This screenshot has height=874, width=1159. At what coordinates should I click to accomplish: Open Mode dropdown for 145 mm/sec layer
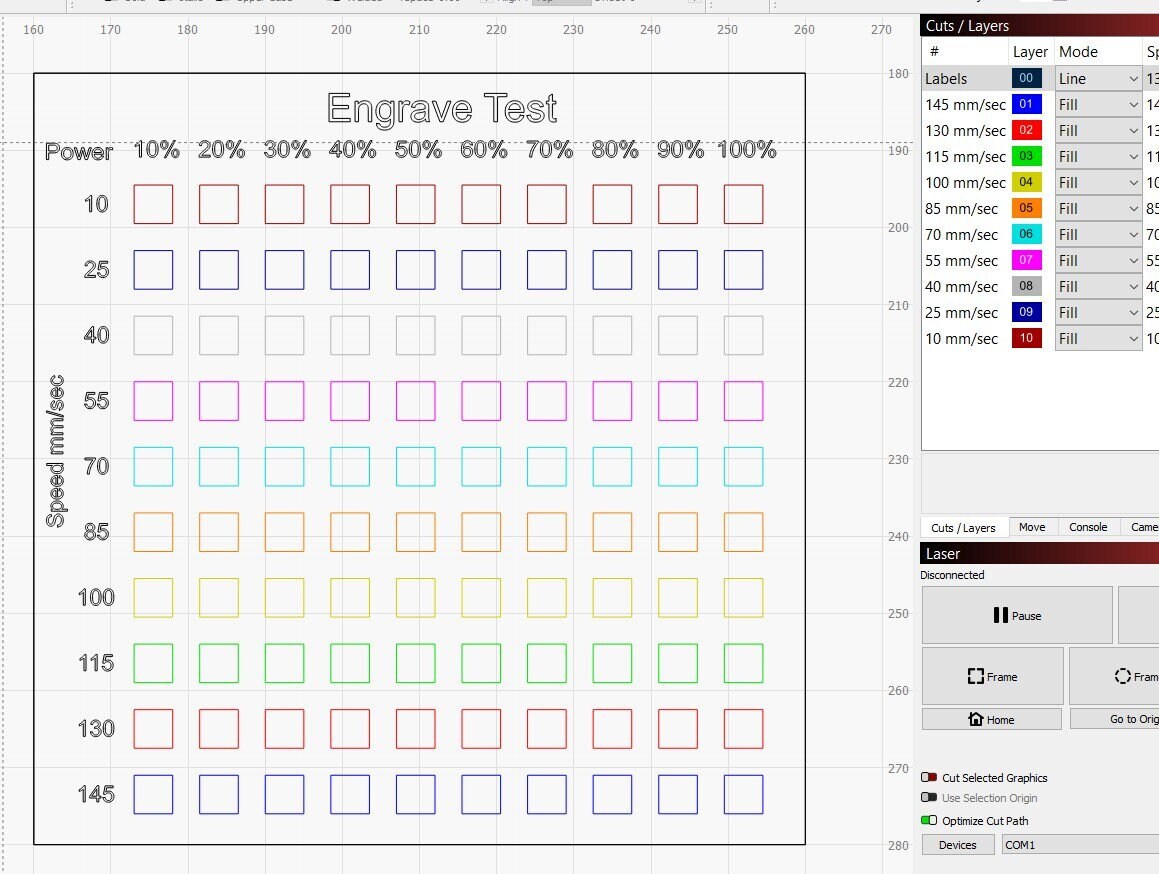click(1098, 104)
